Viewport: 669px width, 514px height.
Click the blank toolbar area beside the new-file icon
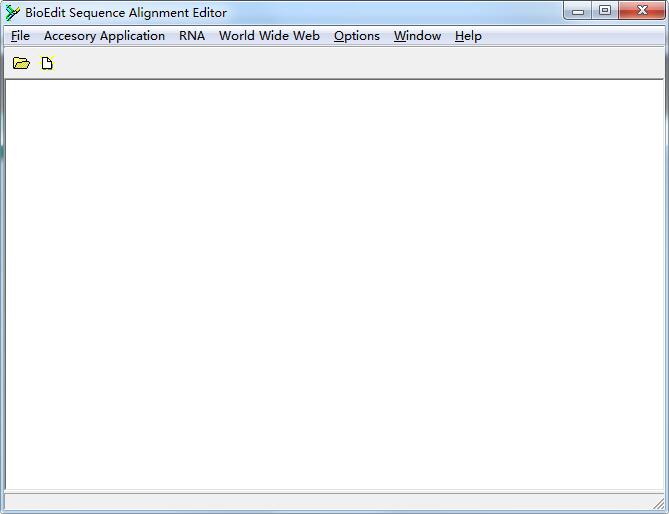pos(358,63)
